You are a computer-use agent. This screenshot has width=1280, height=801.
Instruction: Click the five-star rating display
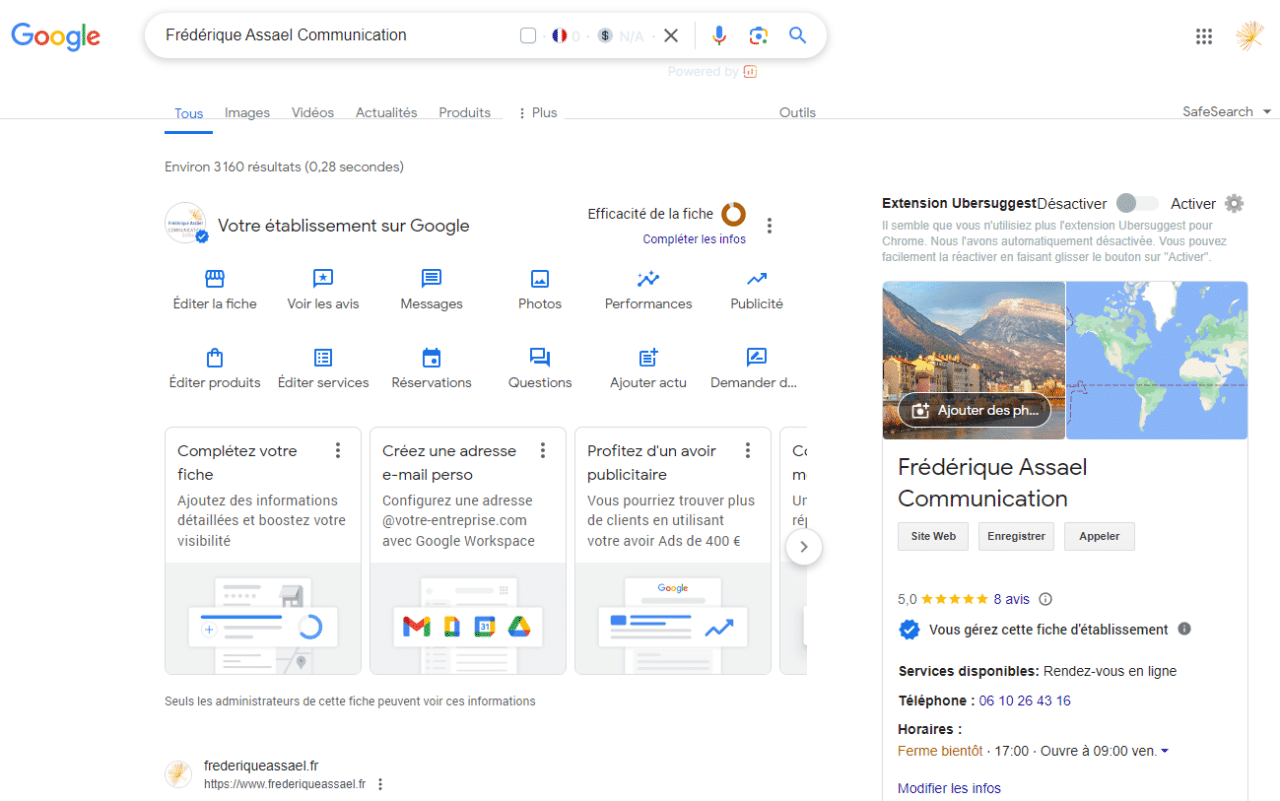[x=954, y=599]
